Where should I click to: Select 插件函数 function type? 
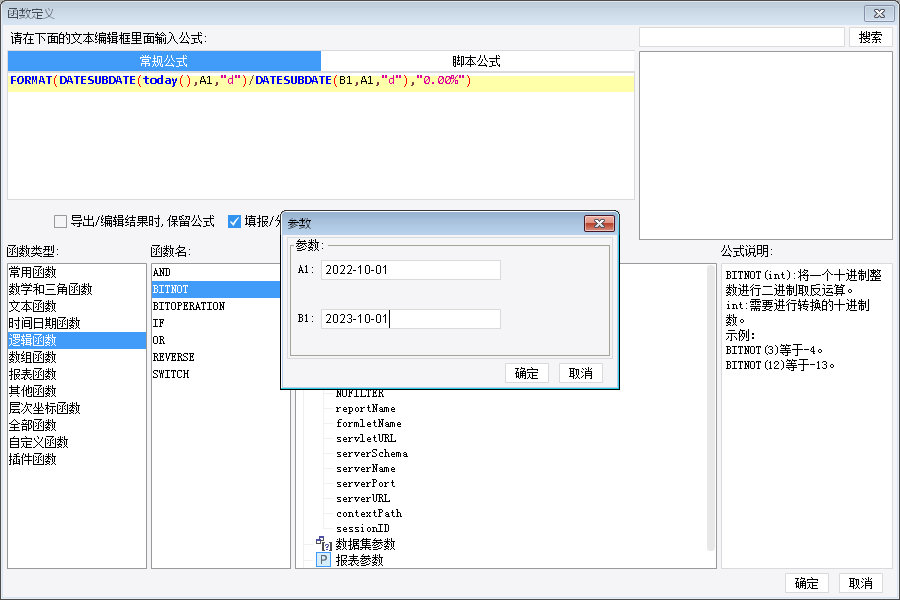coord(76,459)
